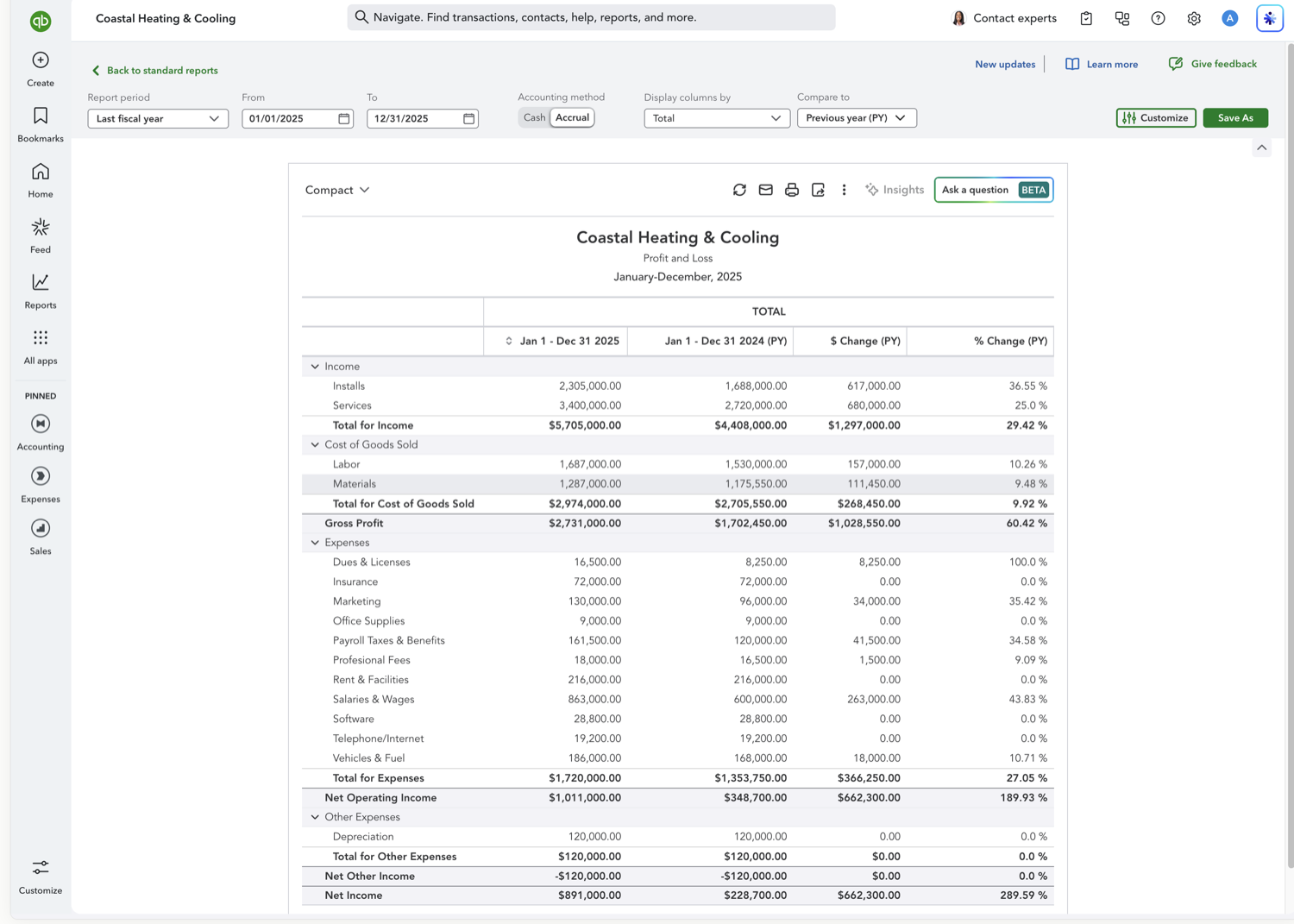Click Gross Profit $2,731,000.00

(x=585, y=524)
